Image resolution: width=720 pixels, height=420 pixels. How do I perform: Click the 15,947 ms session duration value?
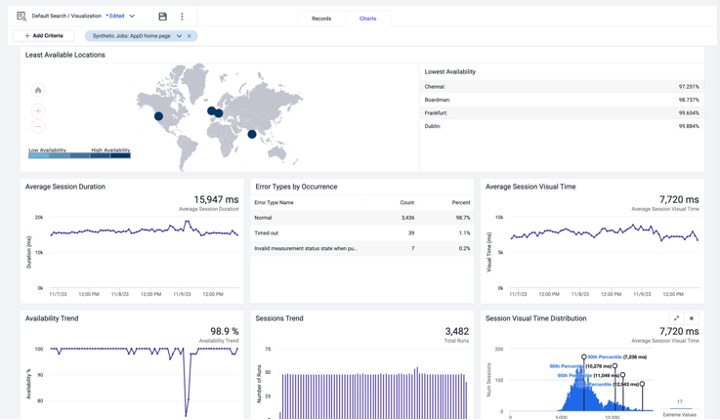tap(216, 200)
